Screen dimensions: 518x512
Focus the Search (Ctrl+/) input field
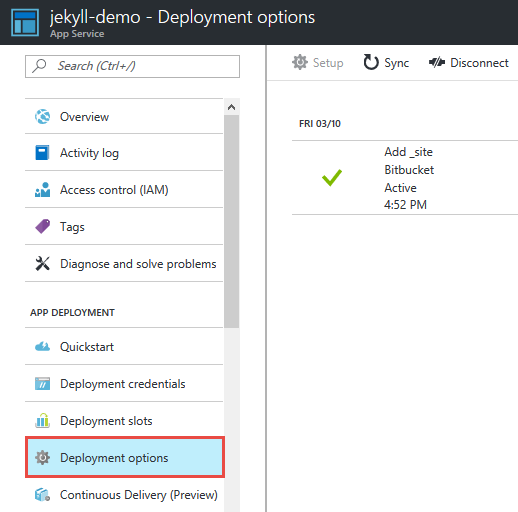(x=132, y=66)
